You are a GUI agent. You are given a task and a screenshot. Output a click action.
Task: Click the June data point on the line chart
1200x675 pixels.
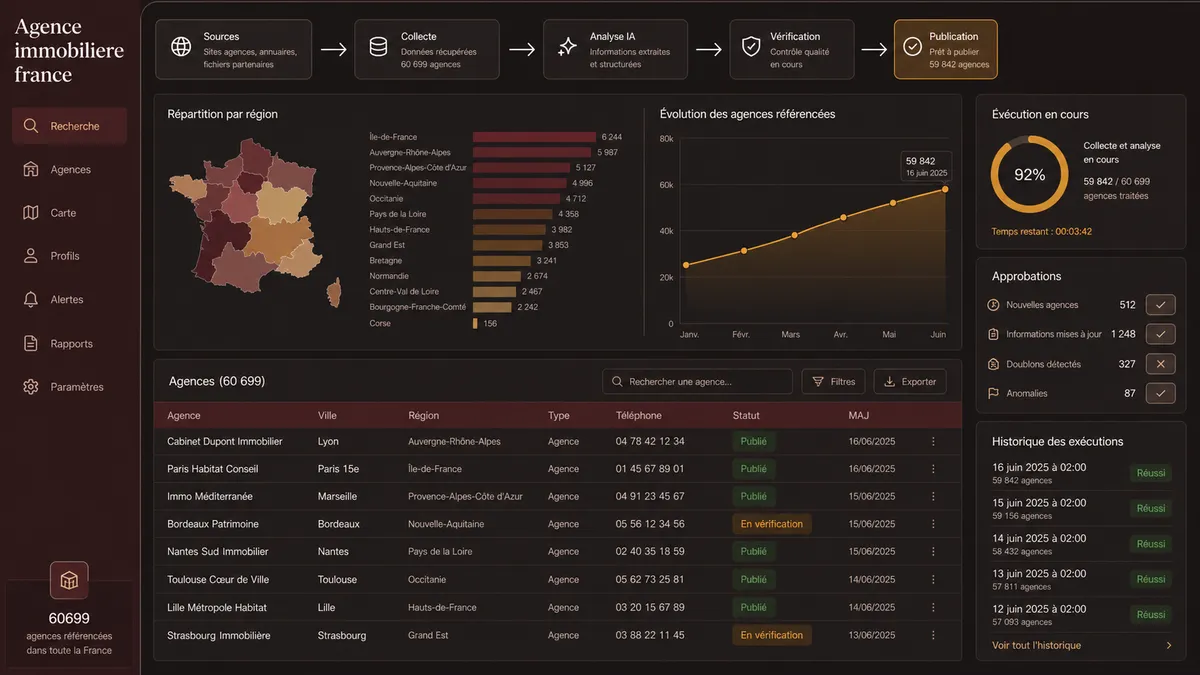(x=944, y=189)
